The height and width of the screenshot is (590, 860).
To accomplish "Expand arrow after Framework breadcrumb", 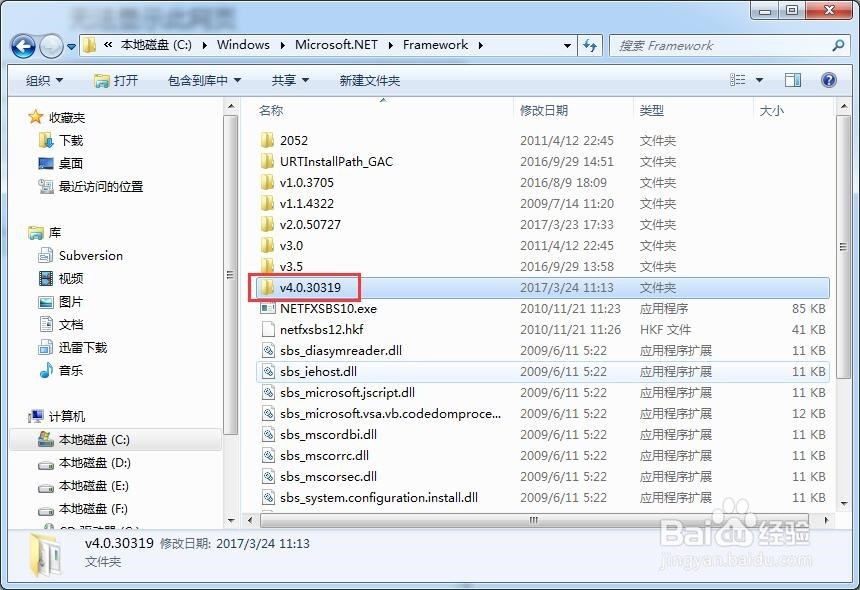I will coord(480,46).
